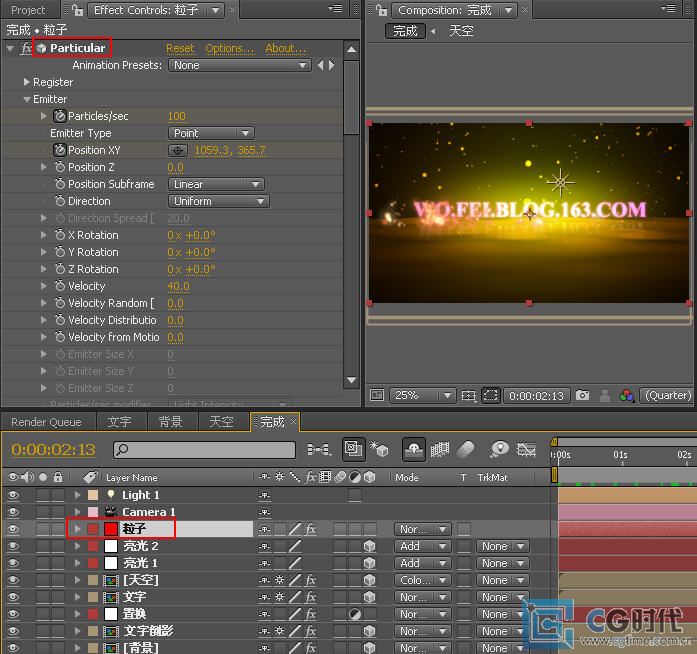Hide the [天空] layer
Viewport: 697px width, 654px height.
tap(13, 580)
